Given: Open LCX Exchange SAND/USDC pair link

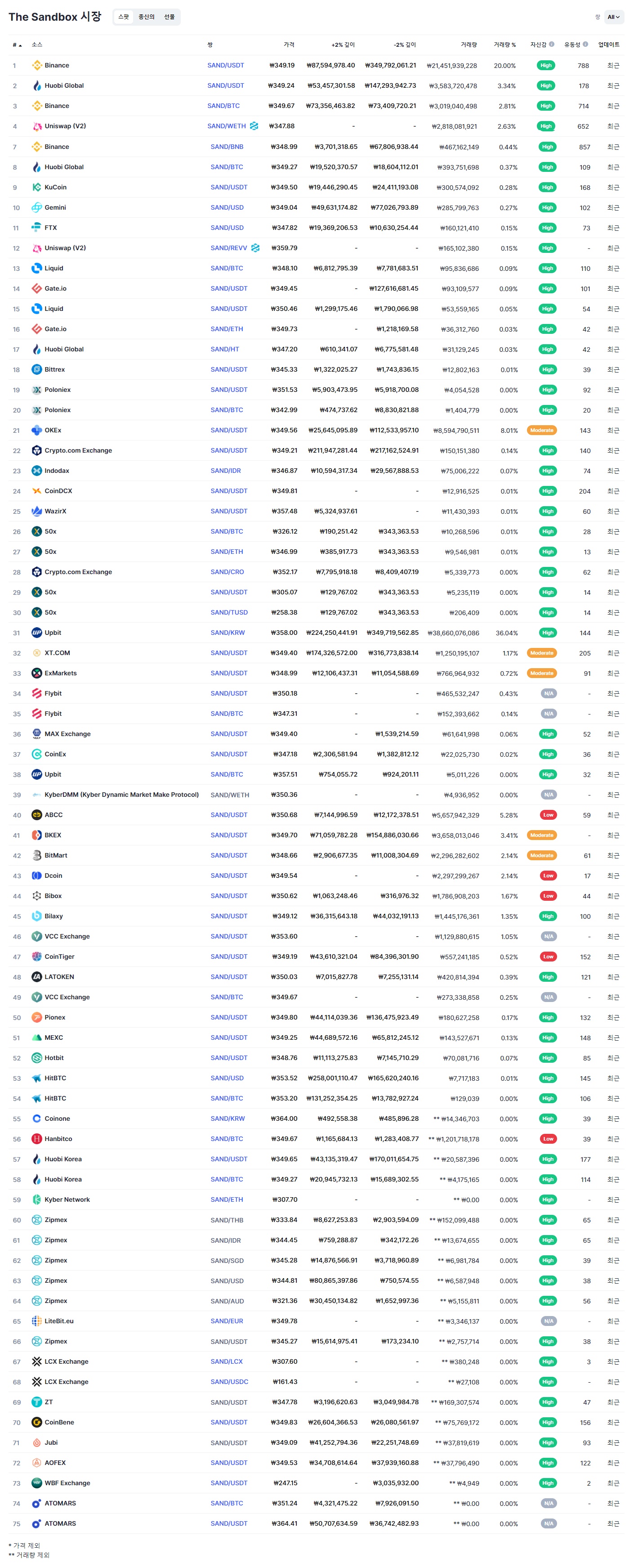Looking at the screenshot, I should (x=229, y=1382).
